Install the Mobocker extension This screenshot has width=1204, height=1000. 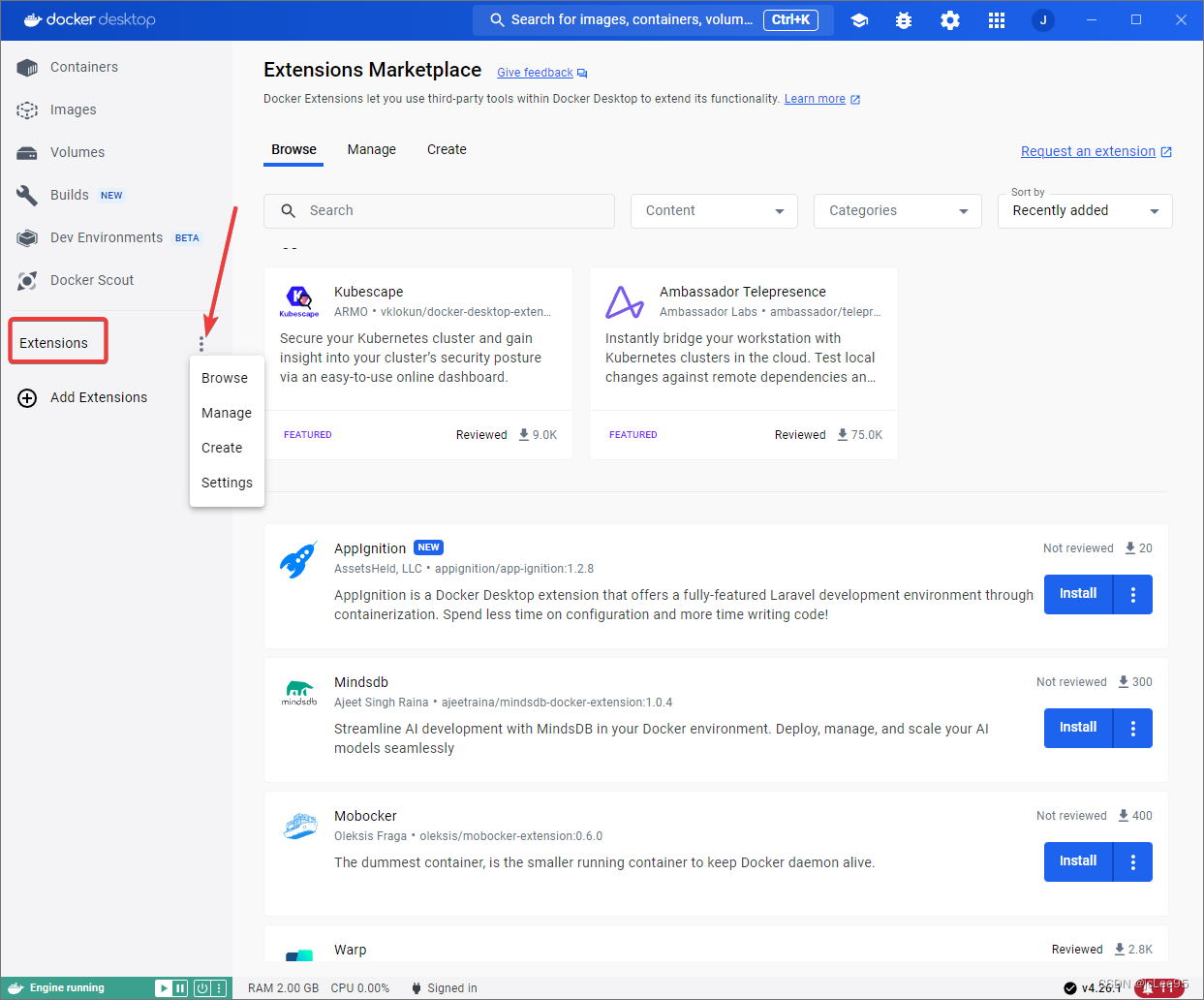pyautogui.click(x=1078, y=862)
